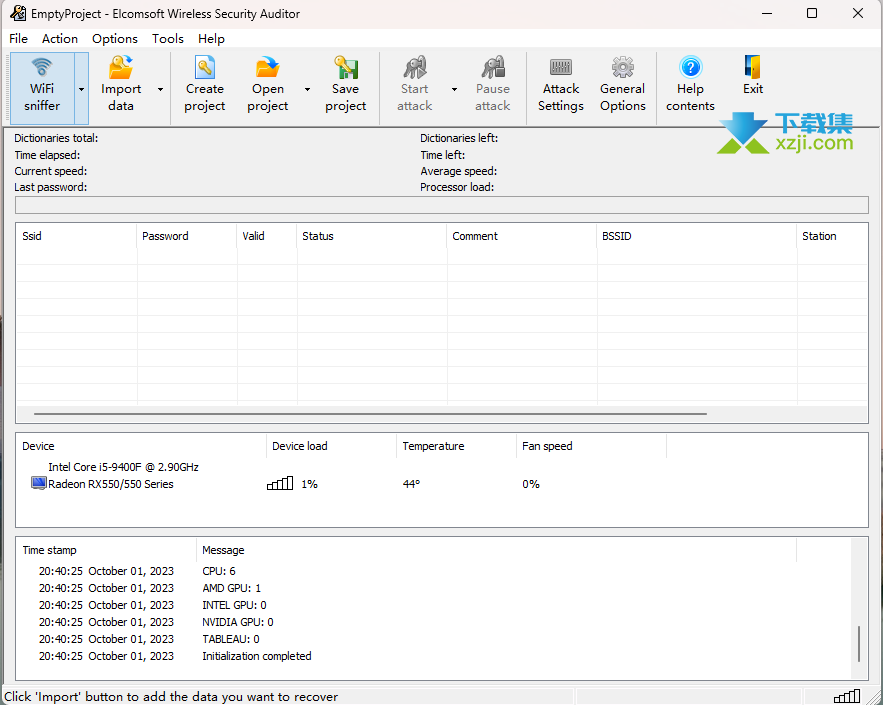The image size is (883, 705).
Task: Click the Time stamp column header
Action: pyautogui.click(x=106, y=550)
